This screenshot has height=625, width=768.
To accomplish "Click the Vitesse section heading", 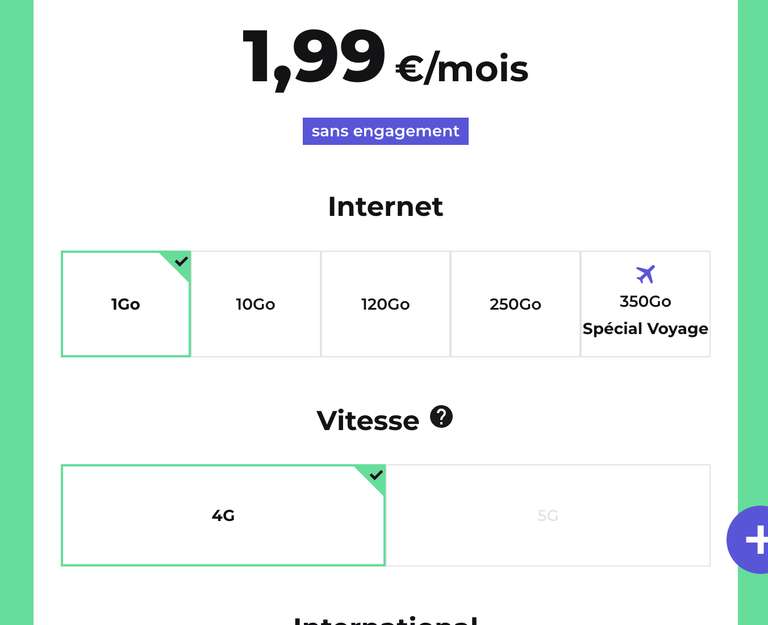I will [x=367, y=420].
